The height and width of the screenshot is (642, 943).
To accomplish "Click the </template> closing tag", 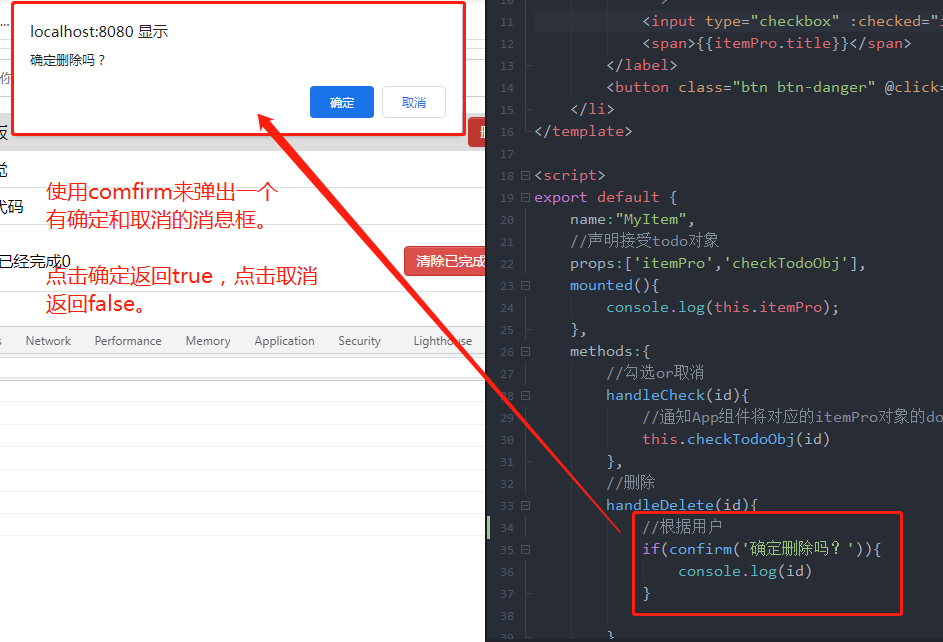I will click(583, 131).
